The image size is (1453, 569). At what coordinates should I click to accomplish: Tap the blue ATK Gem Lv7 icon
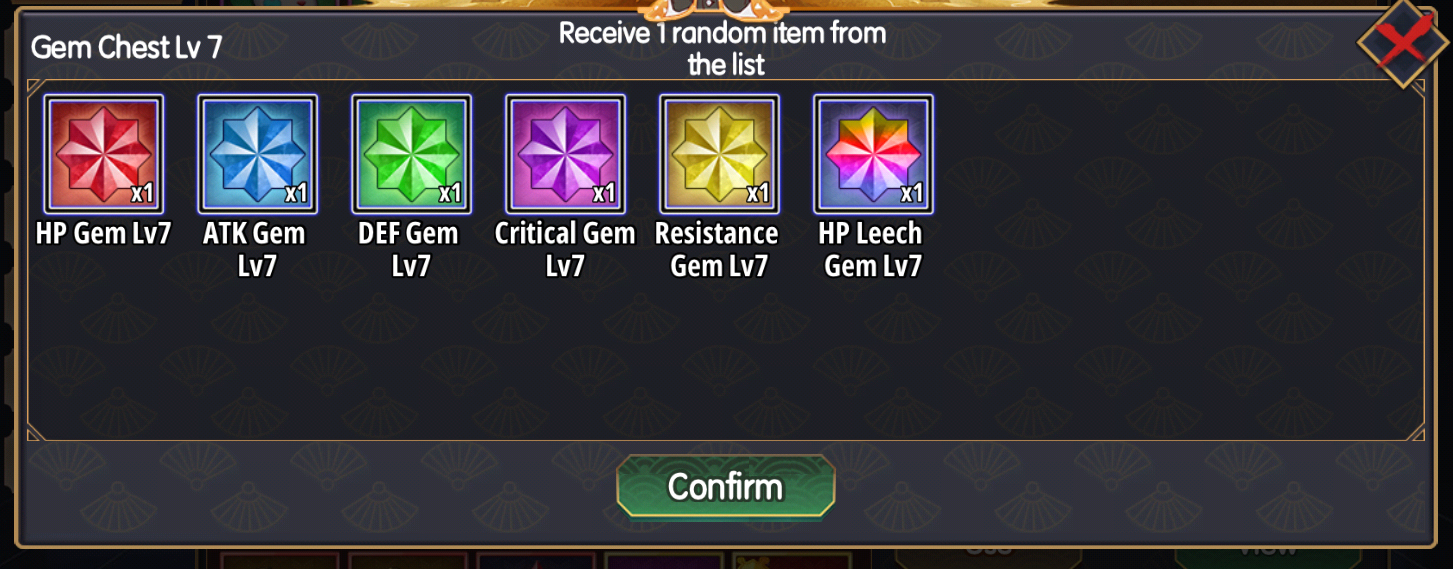(x=258, y=154)
